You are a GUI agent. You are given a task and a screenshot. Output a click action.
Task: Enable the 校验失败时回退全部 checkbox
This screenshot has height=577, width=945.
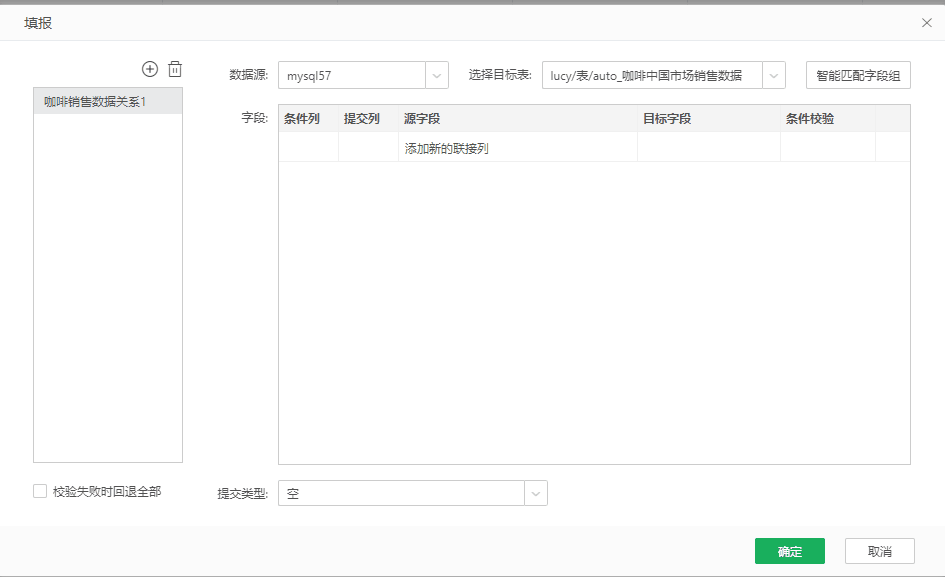(40, 491)
